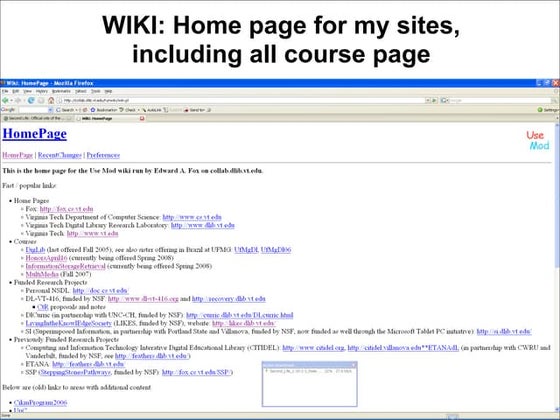Open the CtR proposals and notes link
The width and height of the screenshot is (560, 420).
(42, 307)
